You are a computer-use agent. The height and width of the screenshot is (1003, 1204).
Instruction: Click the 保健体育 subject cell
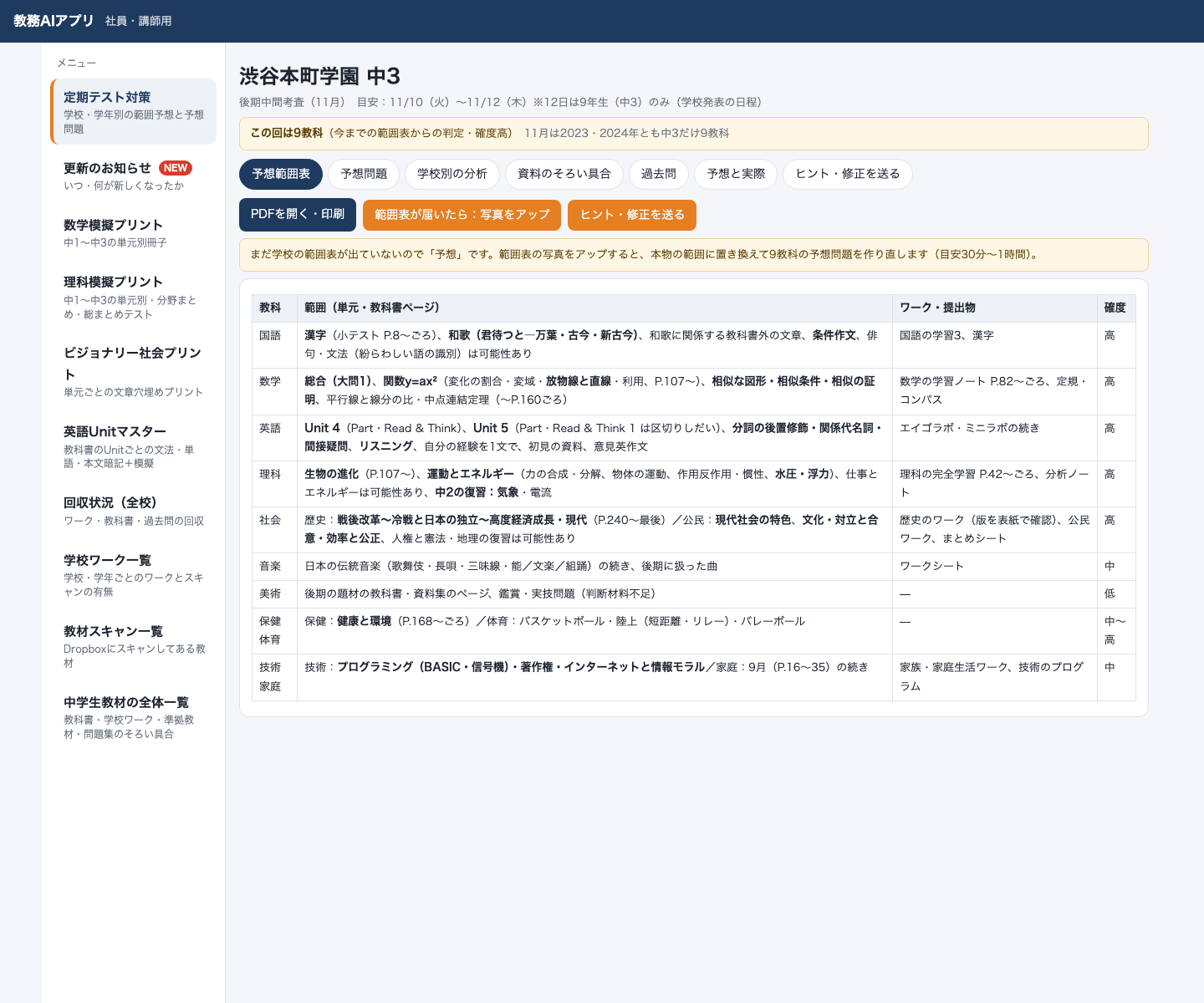point(274,631)
